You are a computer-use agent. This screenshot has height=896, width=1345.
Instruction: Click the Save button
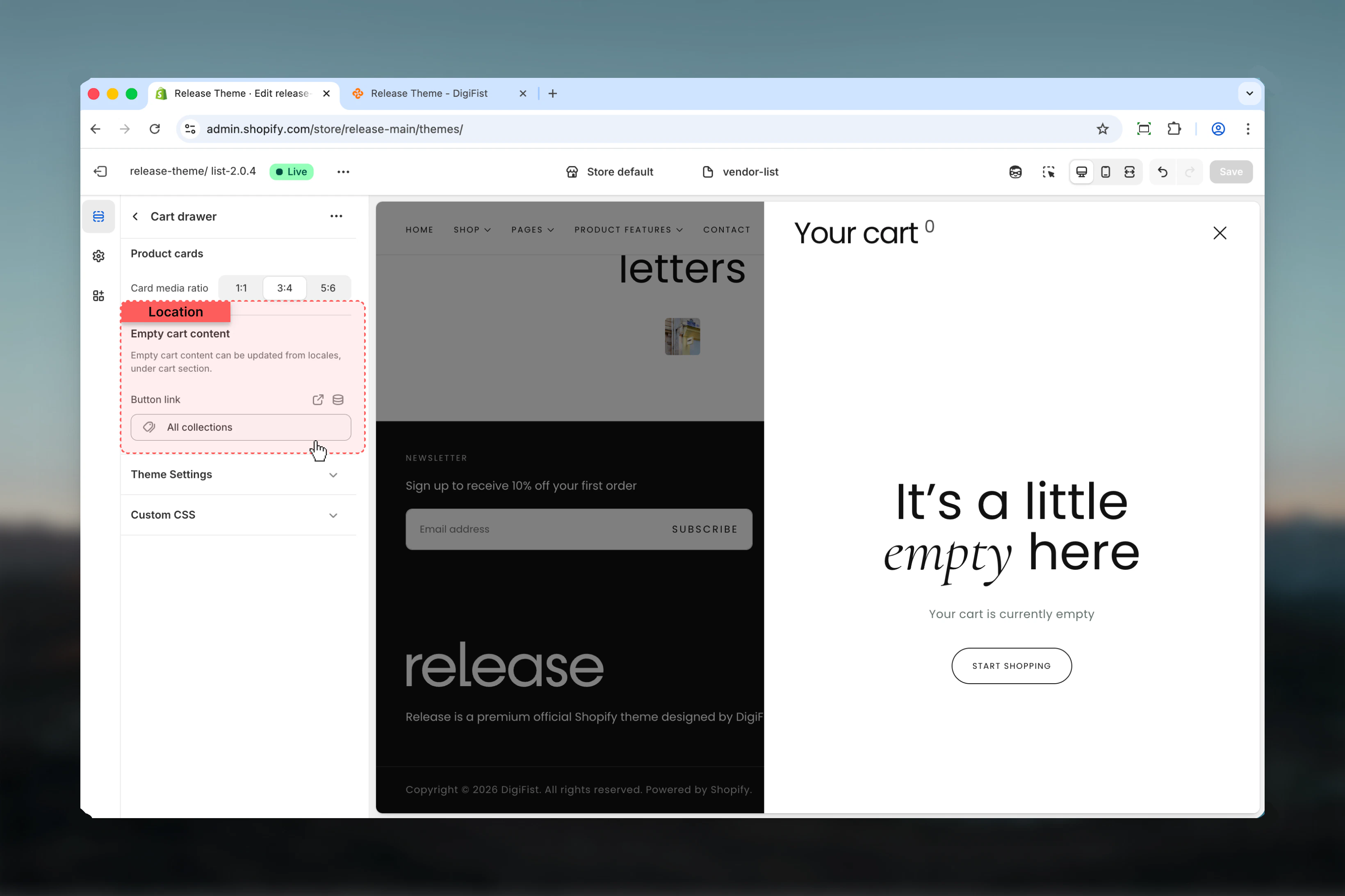tap(1231, 171)
